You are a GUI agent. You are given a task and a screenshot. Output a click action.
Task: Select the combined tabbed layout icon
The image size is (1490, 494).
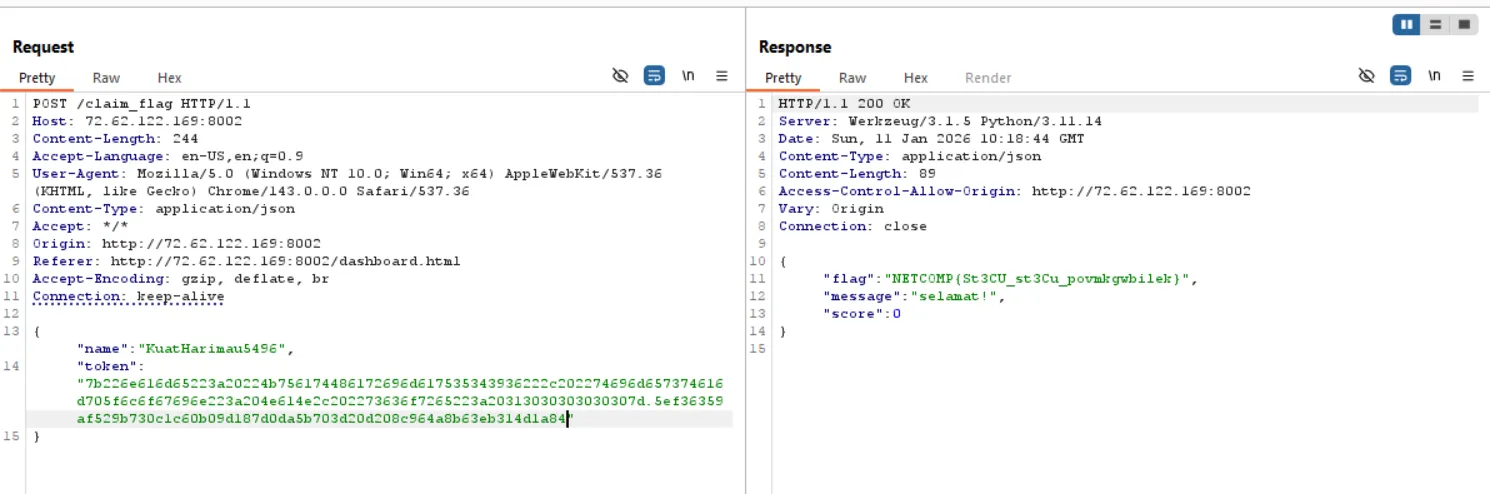1463,25
